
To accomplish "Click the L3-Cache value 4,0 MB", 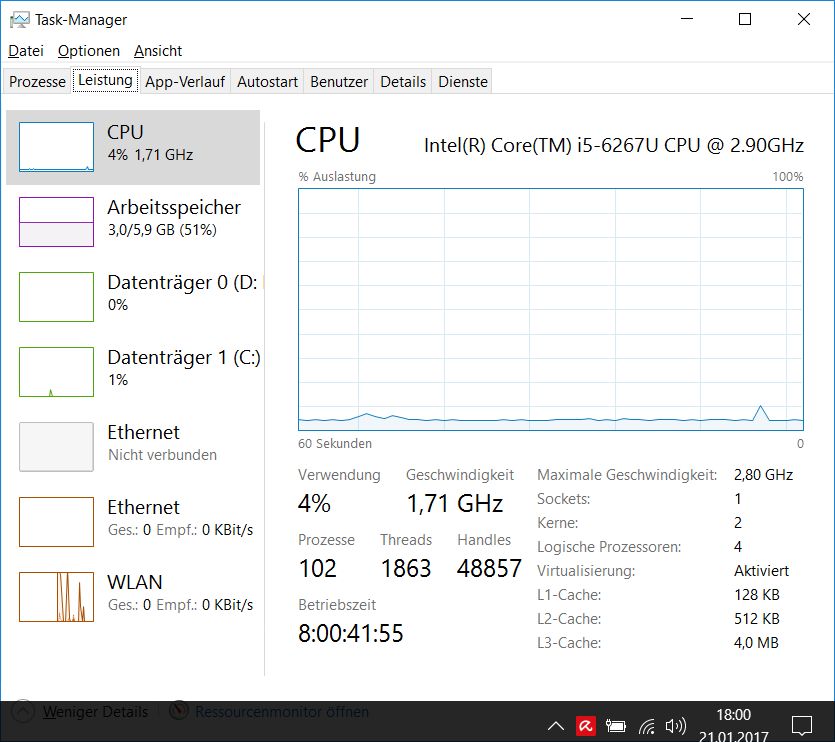I will coord(756,643).
